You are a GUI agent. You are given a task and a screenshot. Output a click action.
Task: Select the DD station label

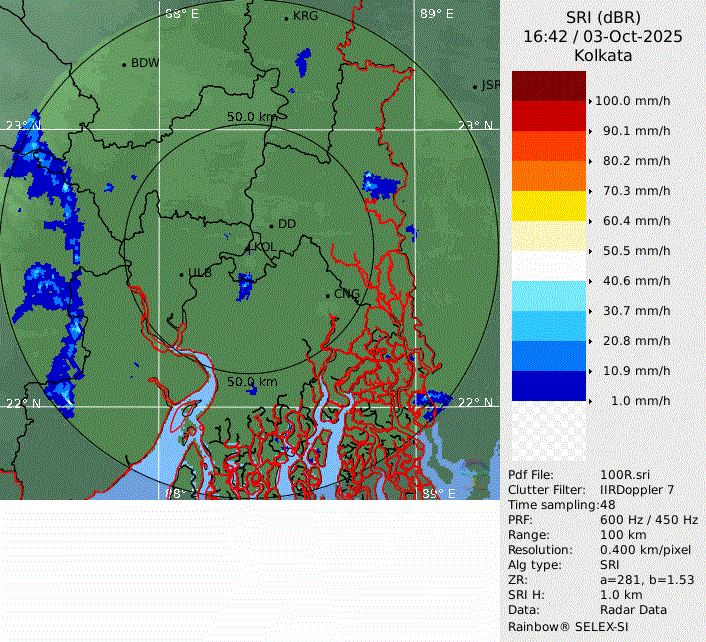287,224
